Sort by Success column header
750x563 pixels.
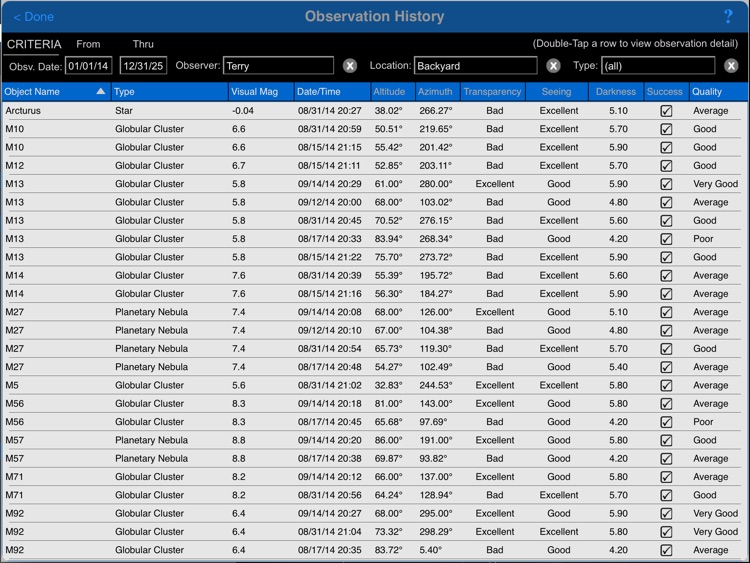coord(664,92)
